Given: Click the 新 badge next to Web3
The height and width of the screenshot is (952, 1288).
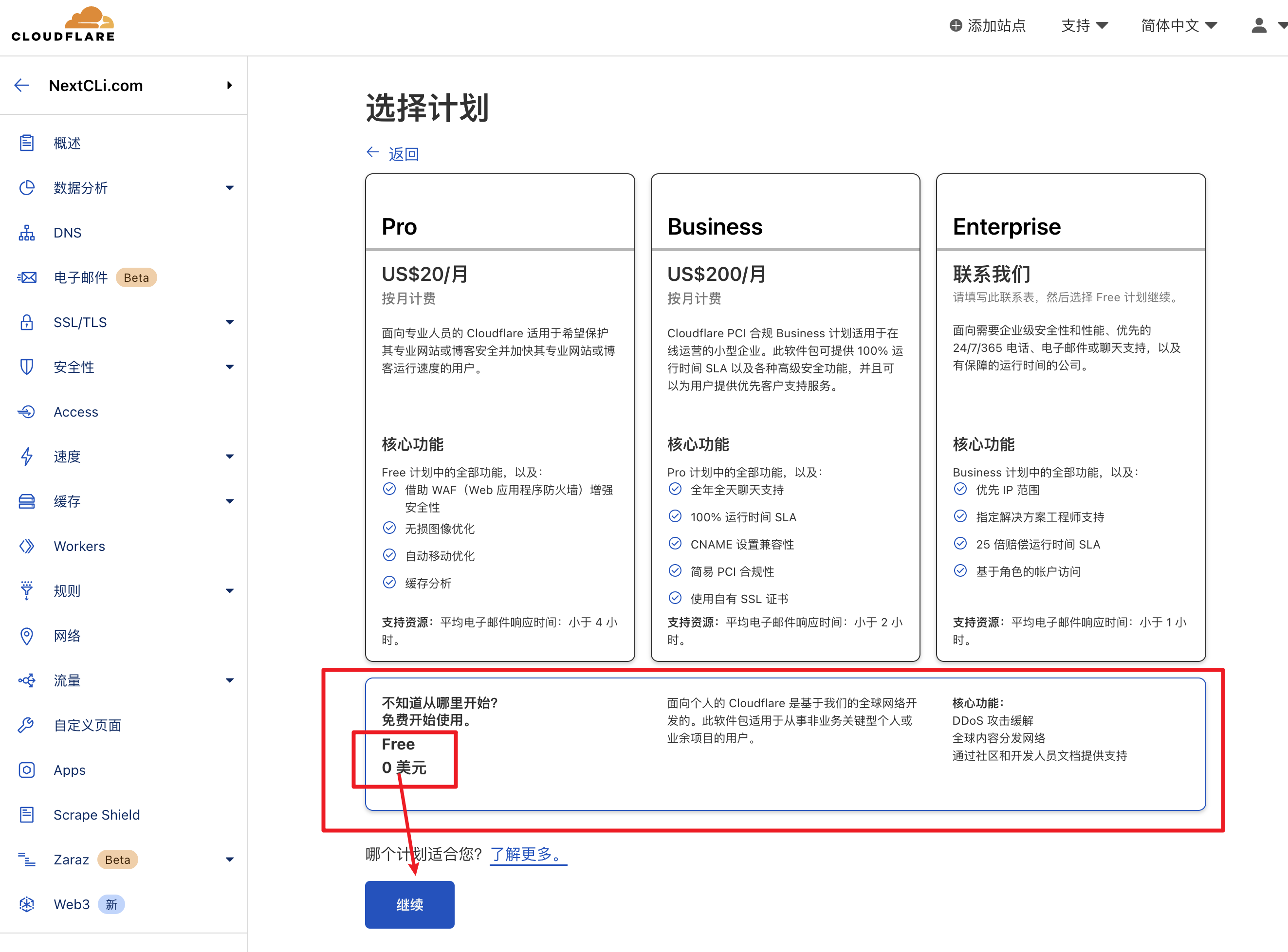Looking at the screenshot, I should pyautogui.click(x=111, y=904).
